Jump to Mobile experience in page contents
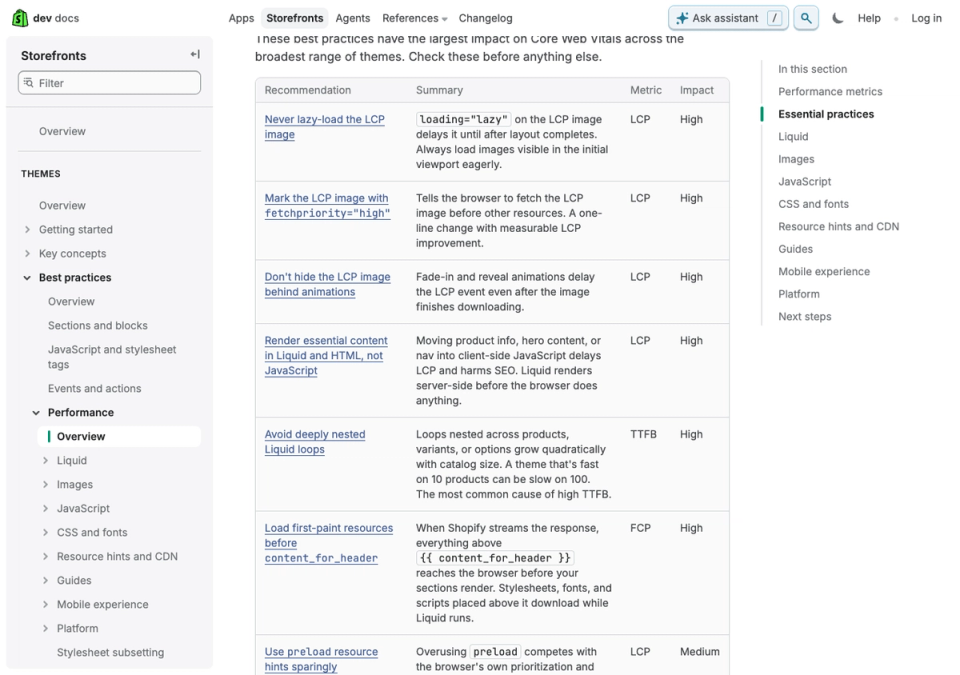This screenshot has width=960, height=675. [x=823, y=271]
